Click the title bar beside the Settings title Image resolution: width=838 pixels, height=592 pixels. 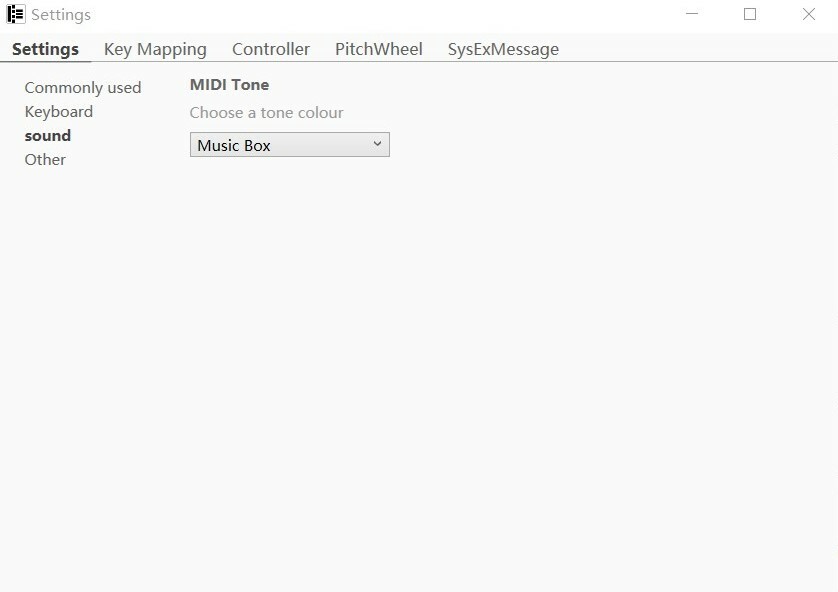point(374,14)
